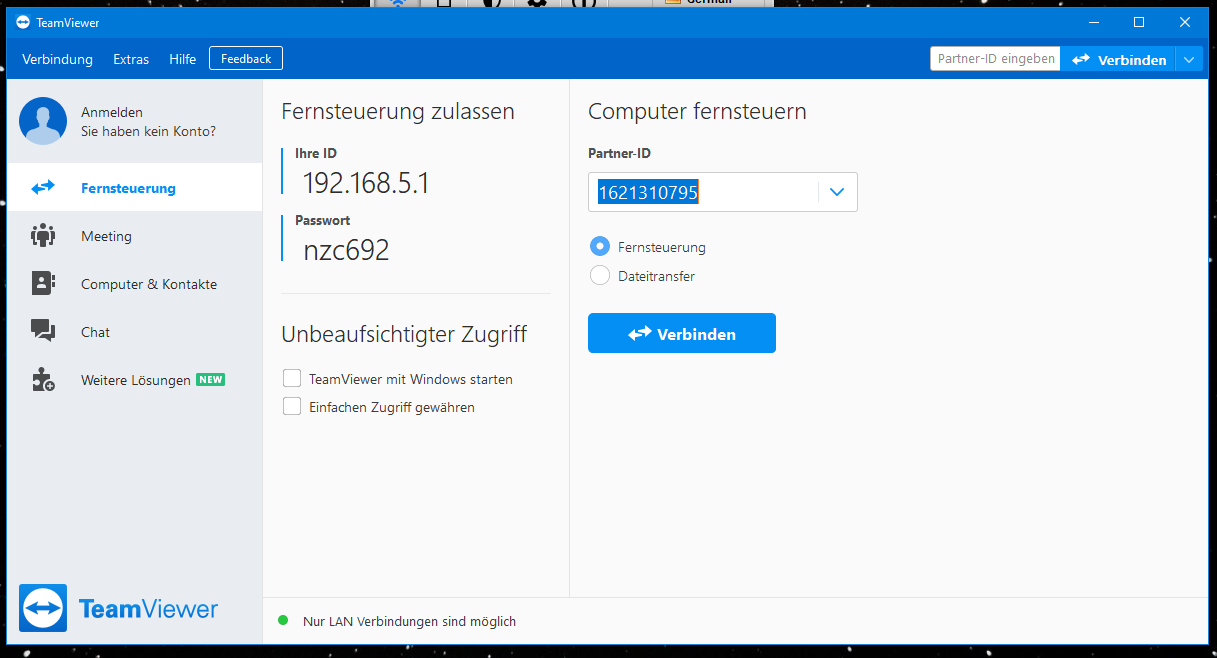
Task: Click the Partner-ID eingeben field in toolbar
Action: [x=995, y=59]
